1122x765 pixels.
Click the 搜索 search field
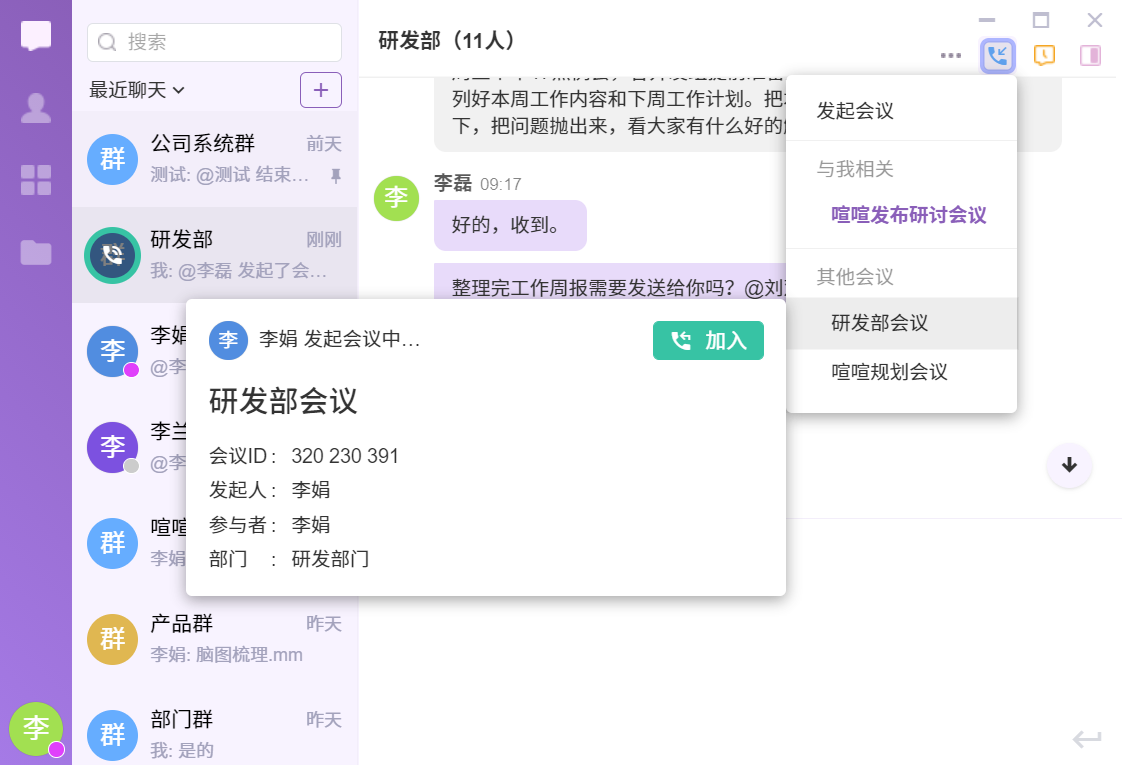tap(215, 42)
